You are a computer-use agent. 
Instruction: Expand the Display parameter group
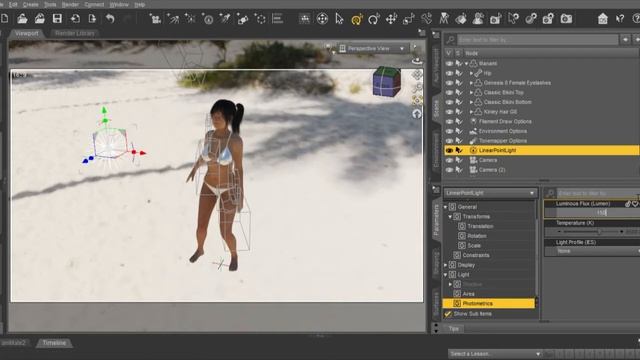tap(446, 265)
